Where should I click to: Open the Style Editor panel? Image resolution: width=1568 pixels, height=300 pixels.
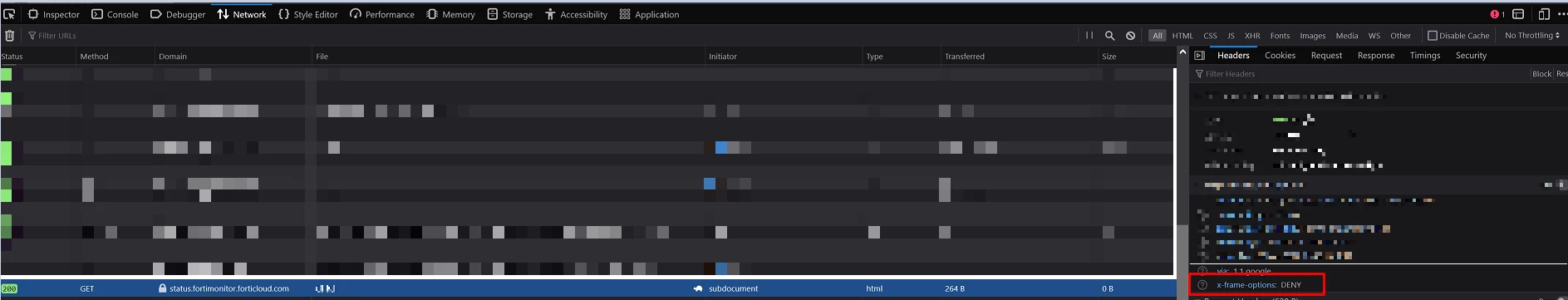307,14
